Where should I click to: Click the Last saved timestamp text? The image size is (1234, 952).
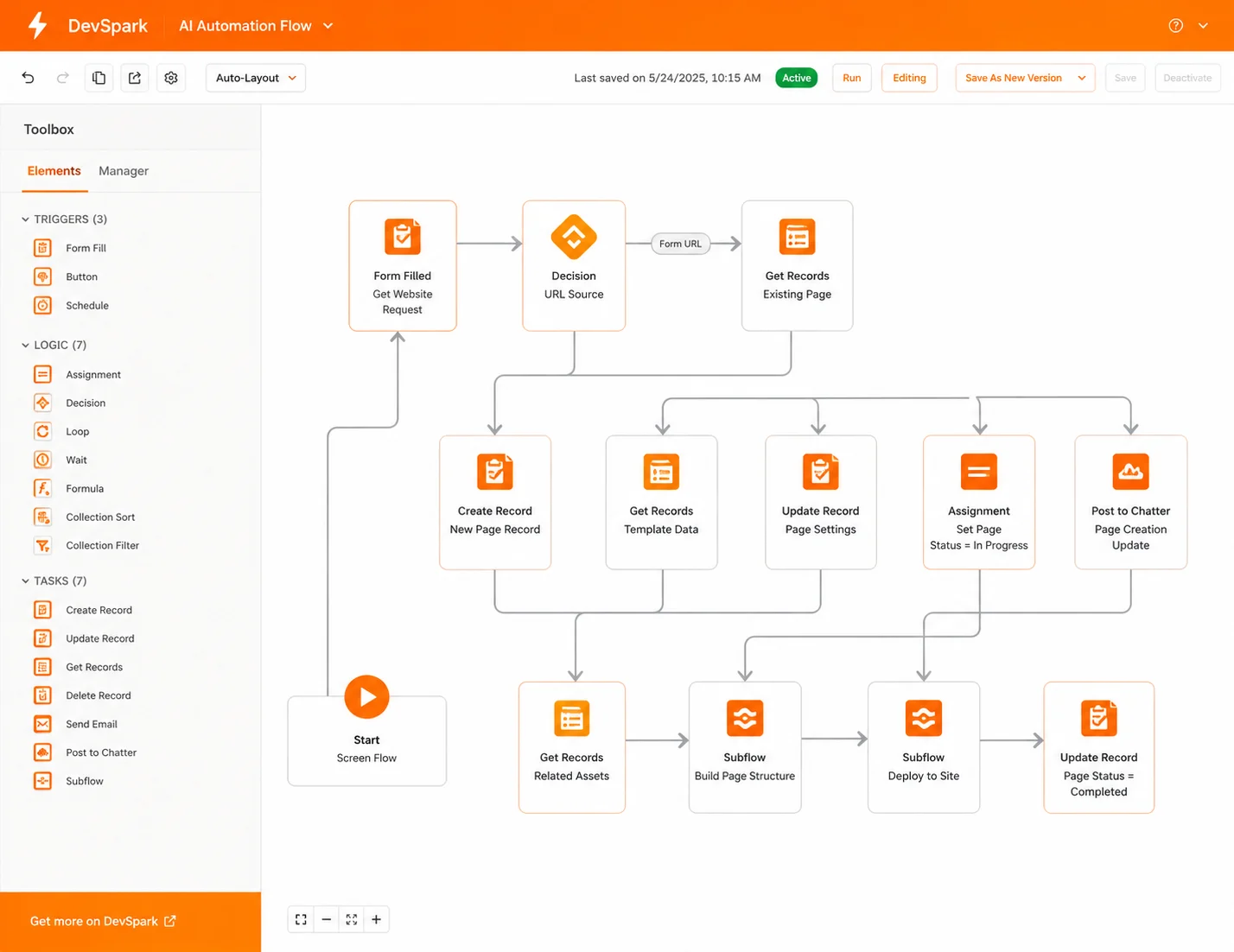667,78
